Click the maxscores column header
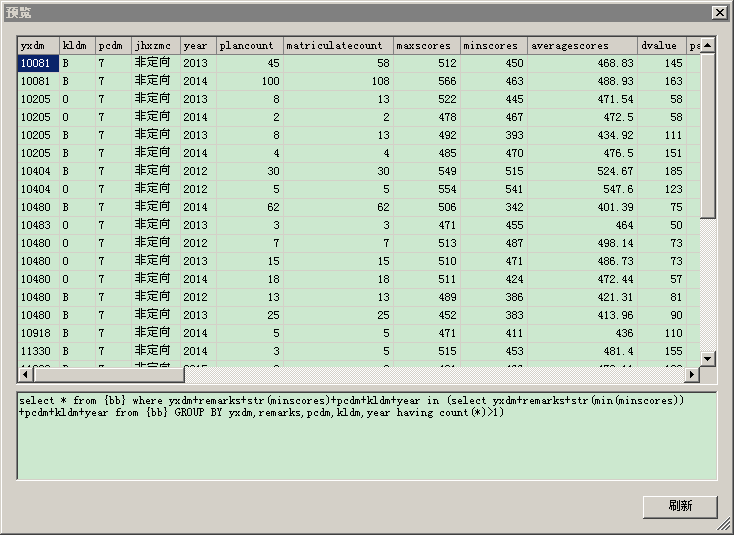This screenshot has height=535, width=734. click(427, 46)
